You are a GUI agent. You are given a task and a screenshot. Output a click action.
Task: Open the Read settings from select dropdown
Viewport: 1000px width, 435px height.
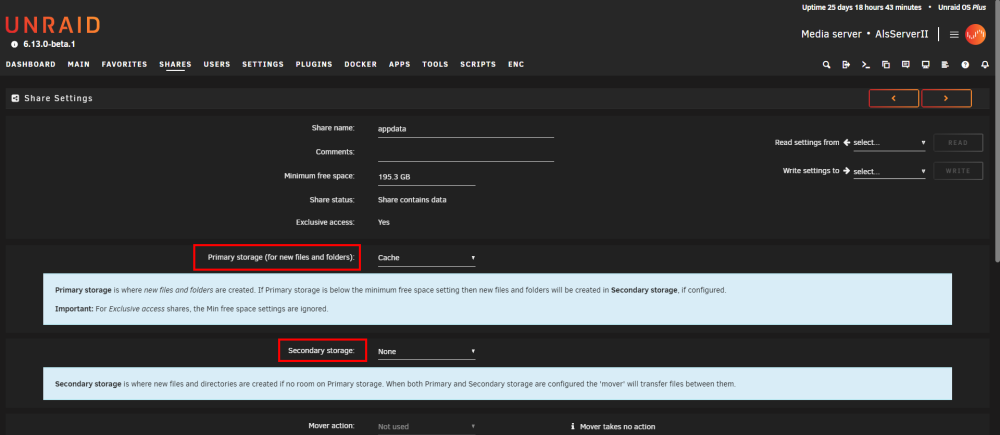[x=889, y=143]
